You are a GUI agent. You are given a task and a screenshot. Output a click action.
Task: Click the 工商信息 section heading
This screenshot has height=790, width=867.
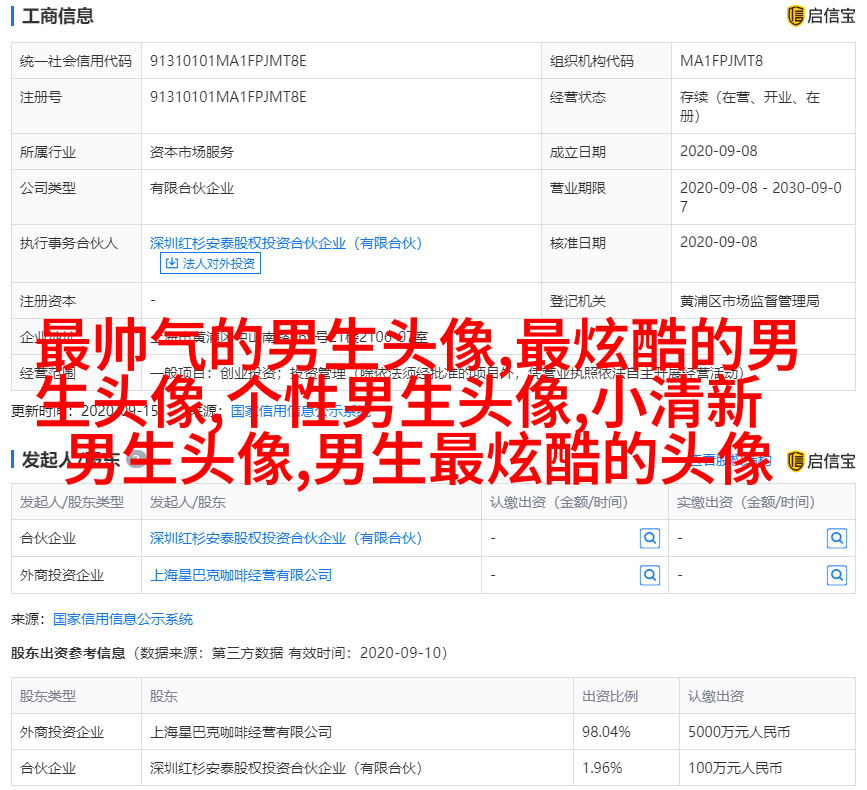click(x=58, y=16)
